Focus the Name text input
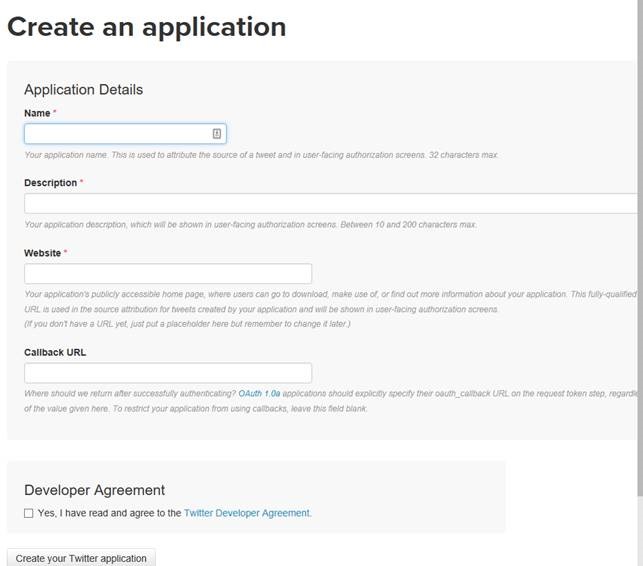Image resolution: width=643 pixels, height=566 pixels. 115,134
